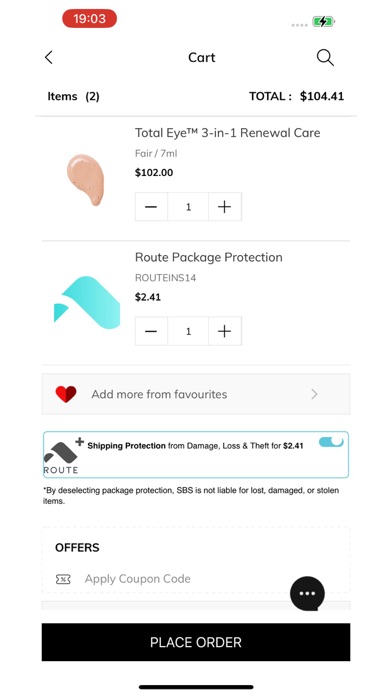Tap the Route logo in shipping protection
Screen dimensions: 392x696
click(61, 458)
